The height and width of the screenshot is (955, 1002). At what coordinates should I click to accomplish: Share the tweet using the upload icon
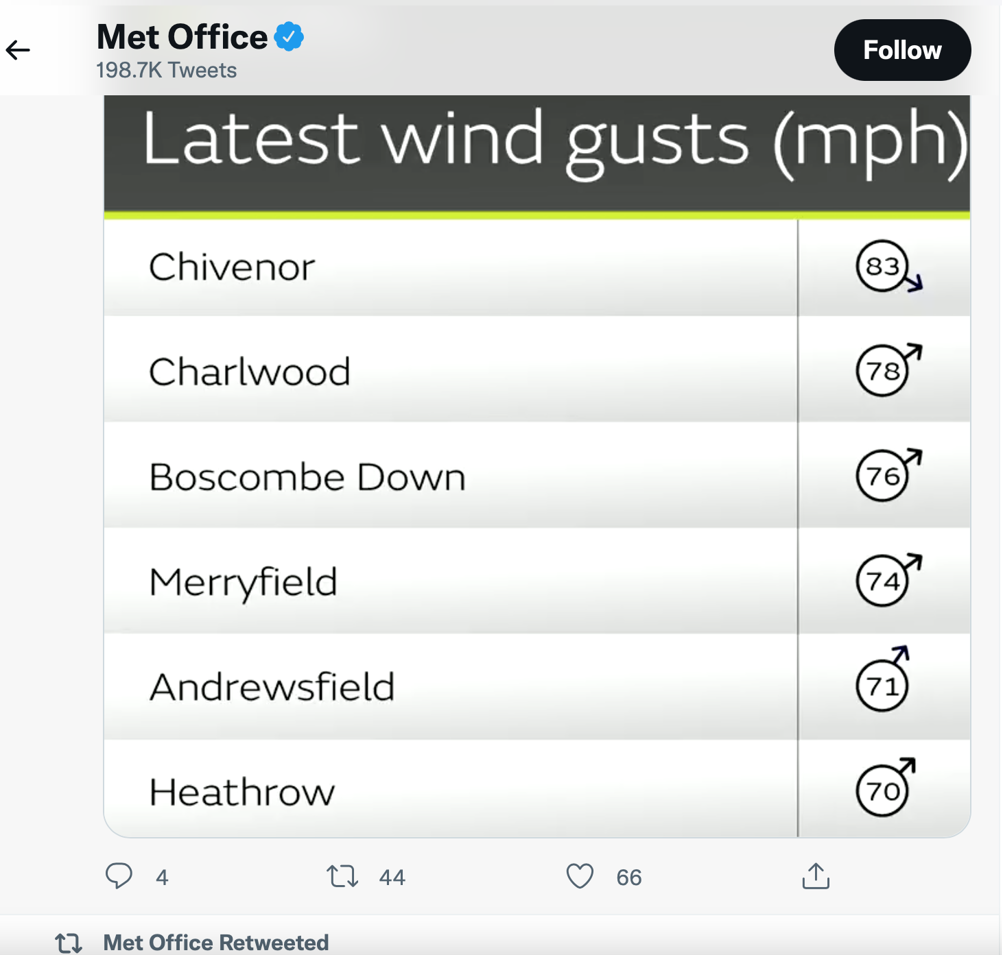(815, 876)
